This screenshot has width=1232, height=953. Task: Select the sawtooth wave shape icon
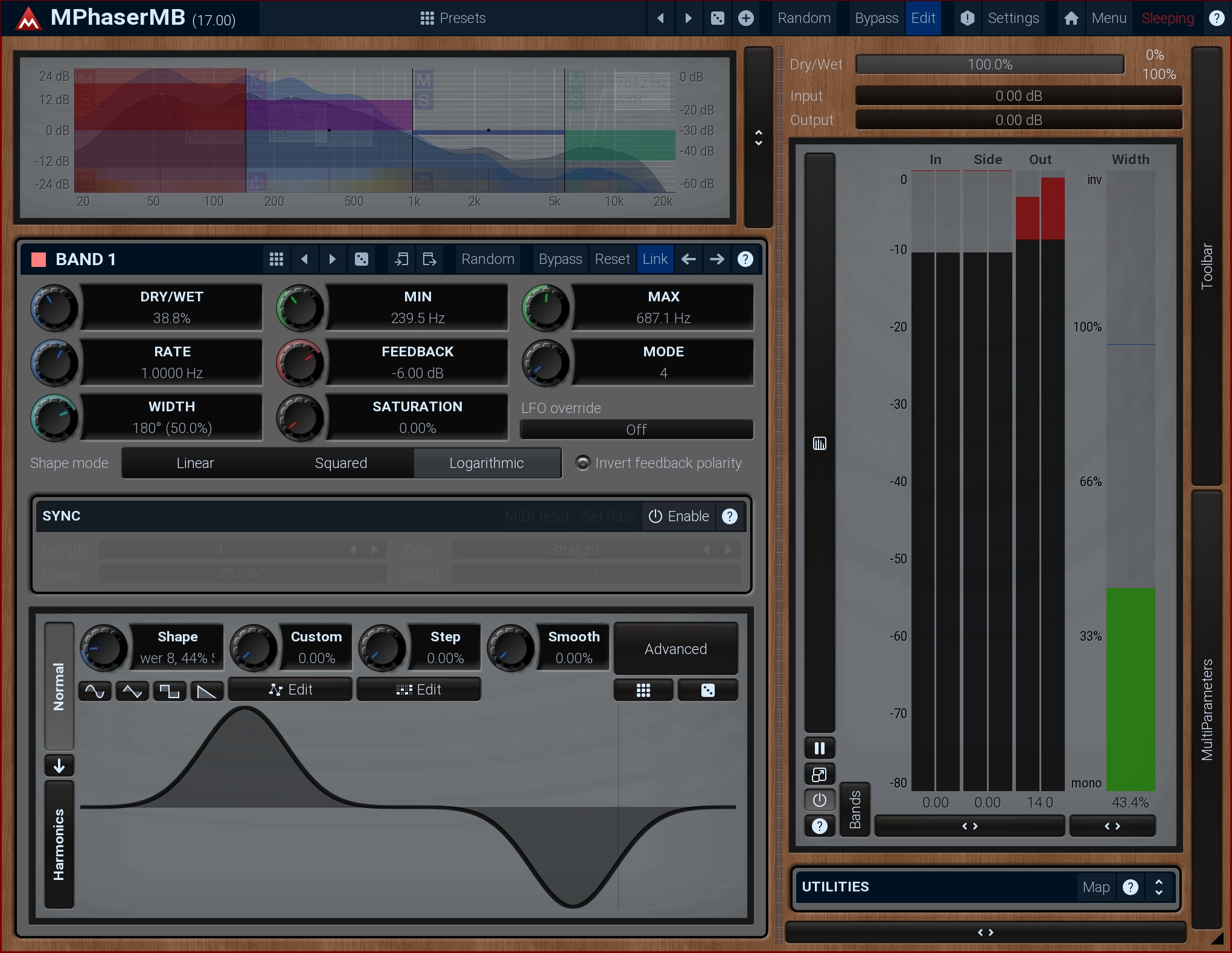[x=206, y=690]
